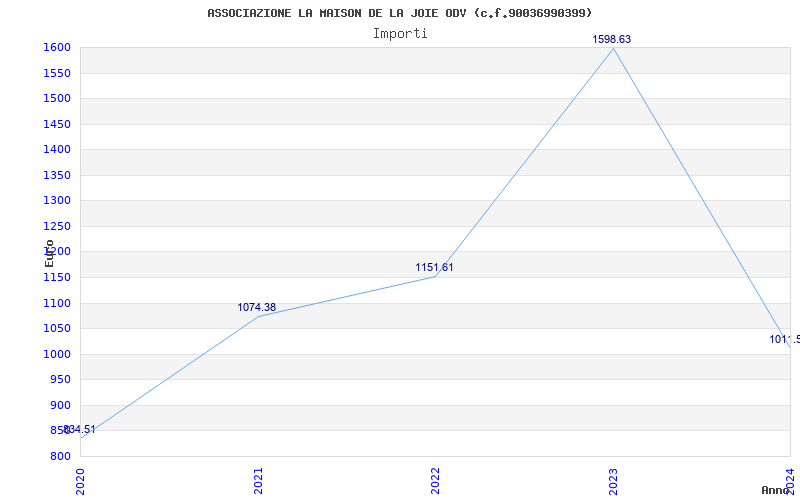This screenshot has width=800, height=500.
Task: Click the 1074.38 data label
Action: coord(257,307)
